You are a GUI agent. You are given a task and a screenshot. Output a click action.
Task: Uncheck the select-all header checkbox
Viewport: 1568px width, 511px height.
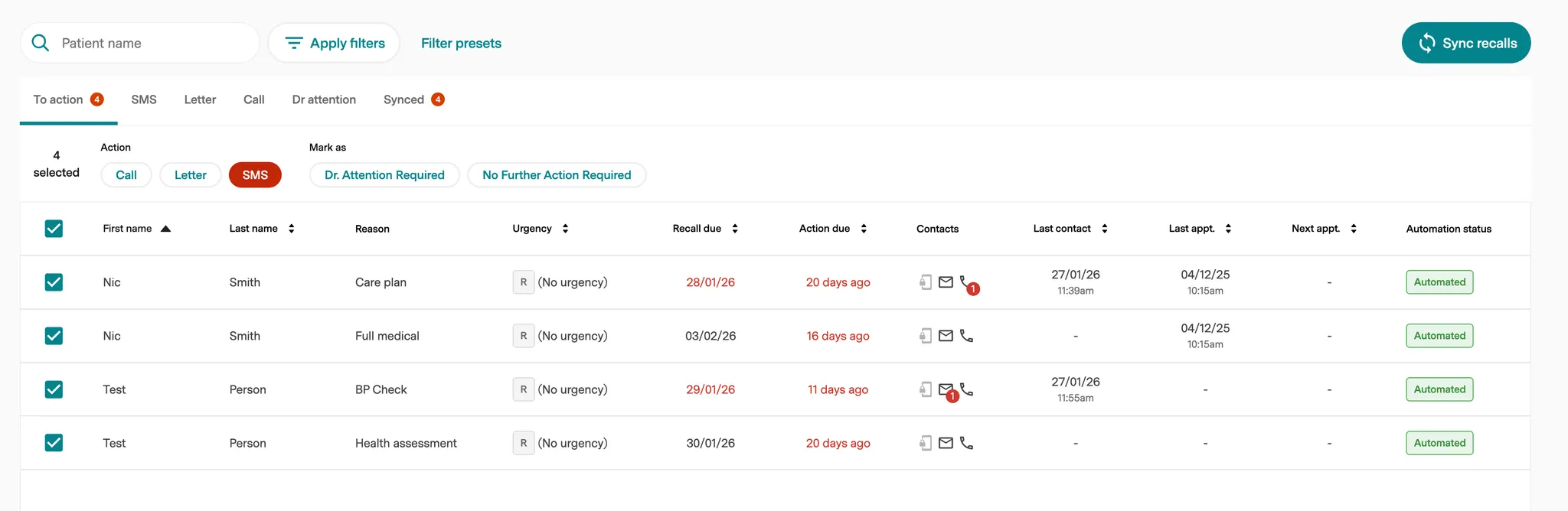(54, 229)
